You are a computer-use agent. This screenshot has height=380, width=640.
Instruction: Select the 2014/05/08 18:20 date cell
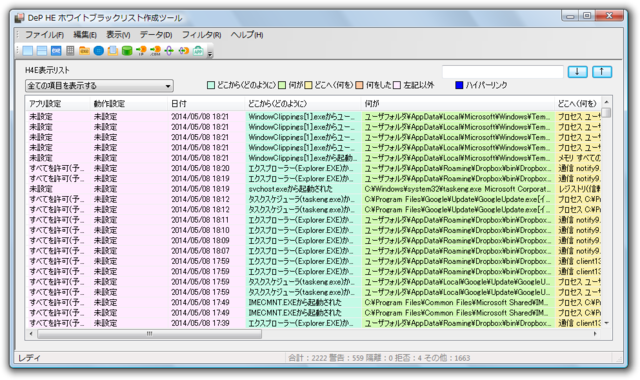[206, 168]
